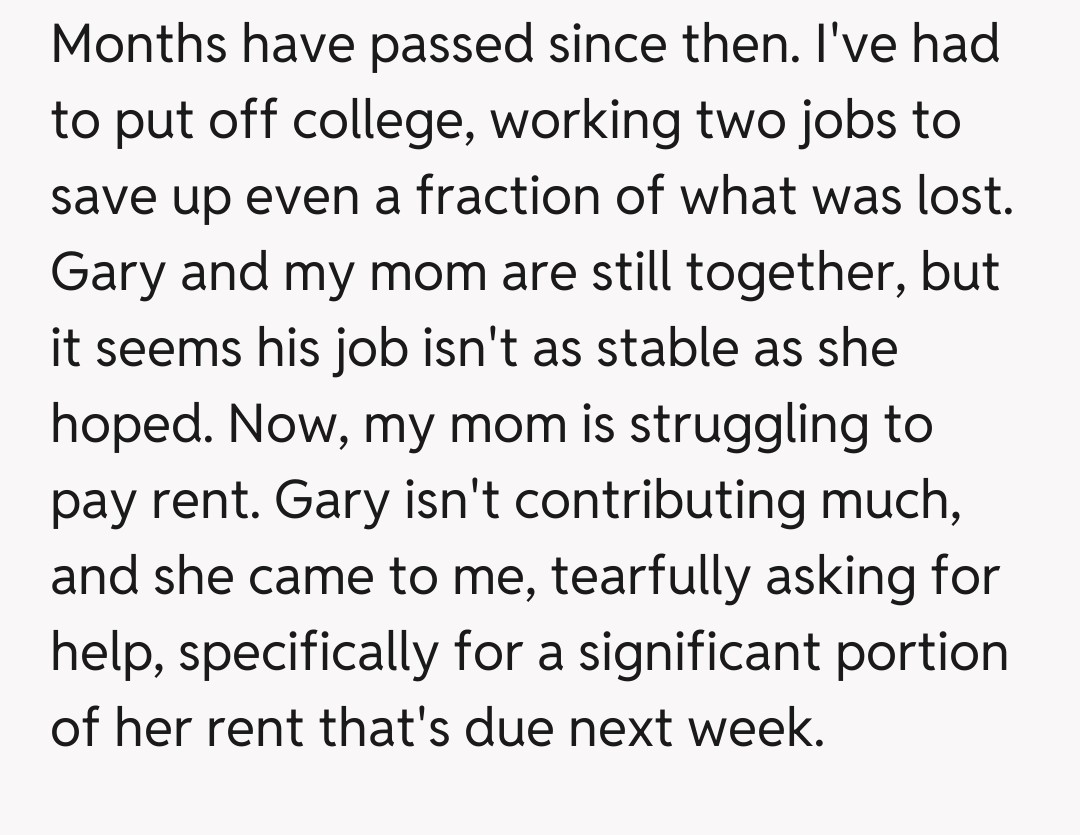This screenshot has width=1080, height=835.
Task: Click "Gary" in "Gary and my mom"
Action: (x=109, y=274)
